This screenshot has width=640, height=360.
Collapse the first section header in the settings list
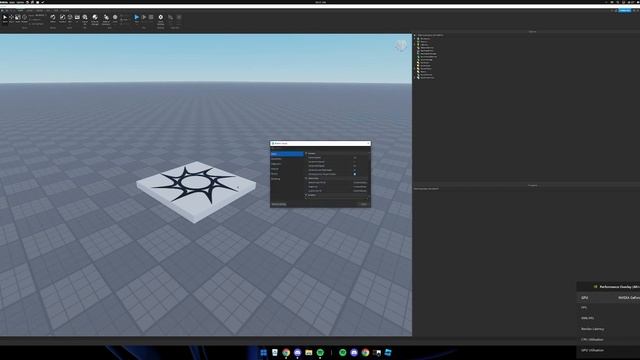[306, 153]
